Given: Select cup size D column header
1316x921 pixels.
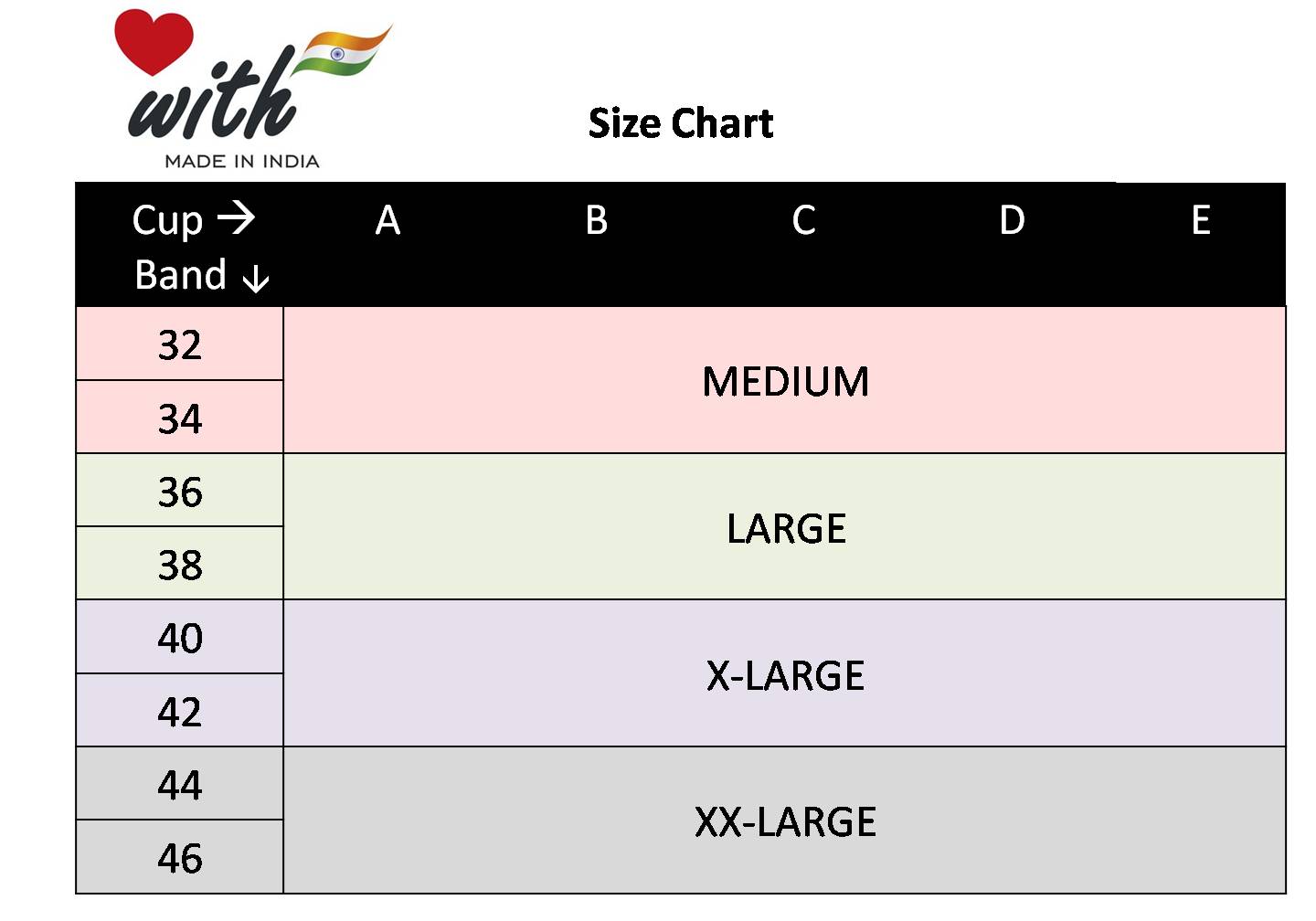Looking at the screenshot, I should click(x=1012, y=220).
